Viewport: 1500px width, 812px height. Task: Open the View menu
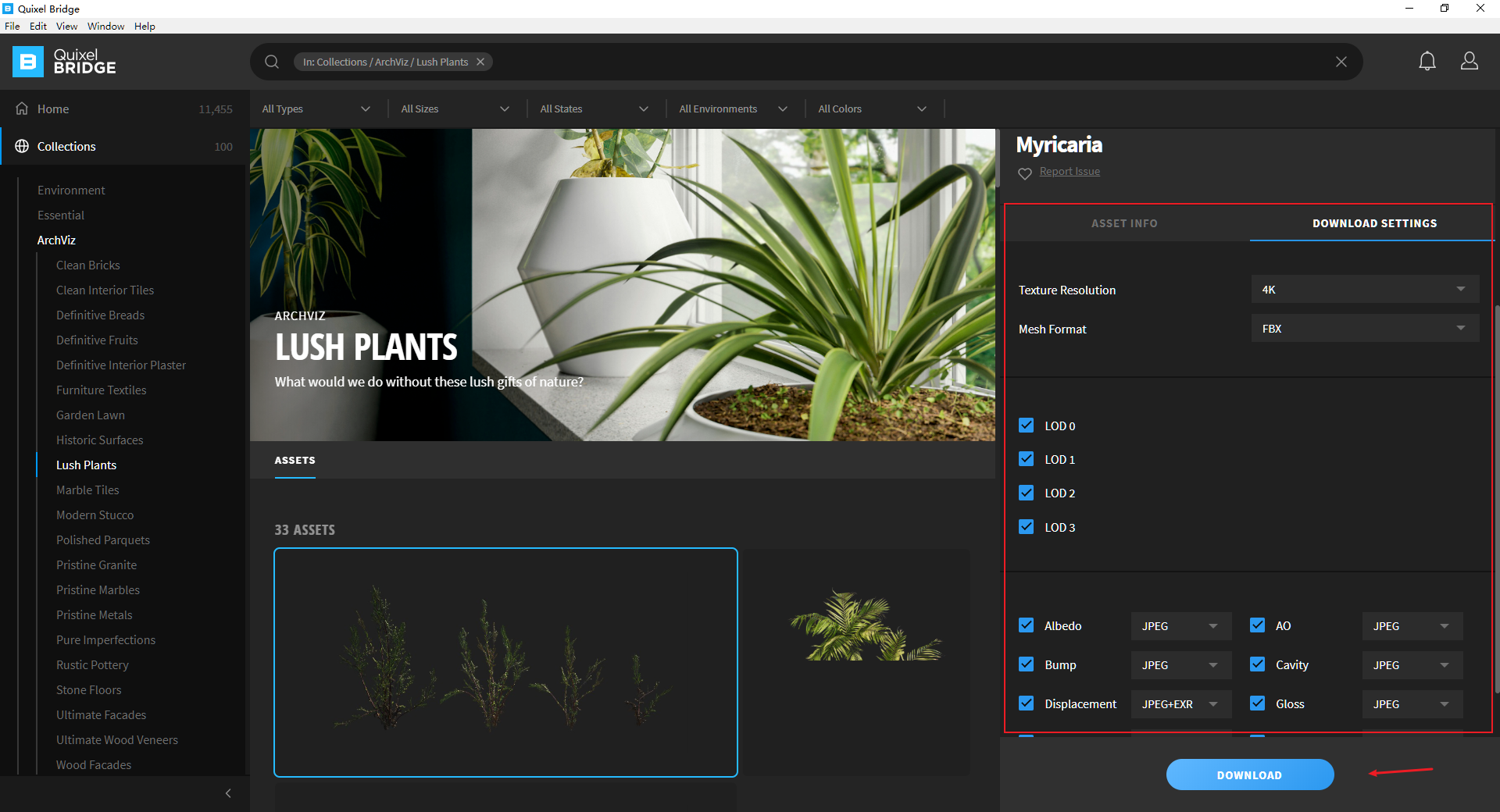[x=66, y=26]
